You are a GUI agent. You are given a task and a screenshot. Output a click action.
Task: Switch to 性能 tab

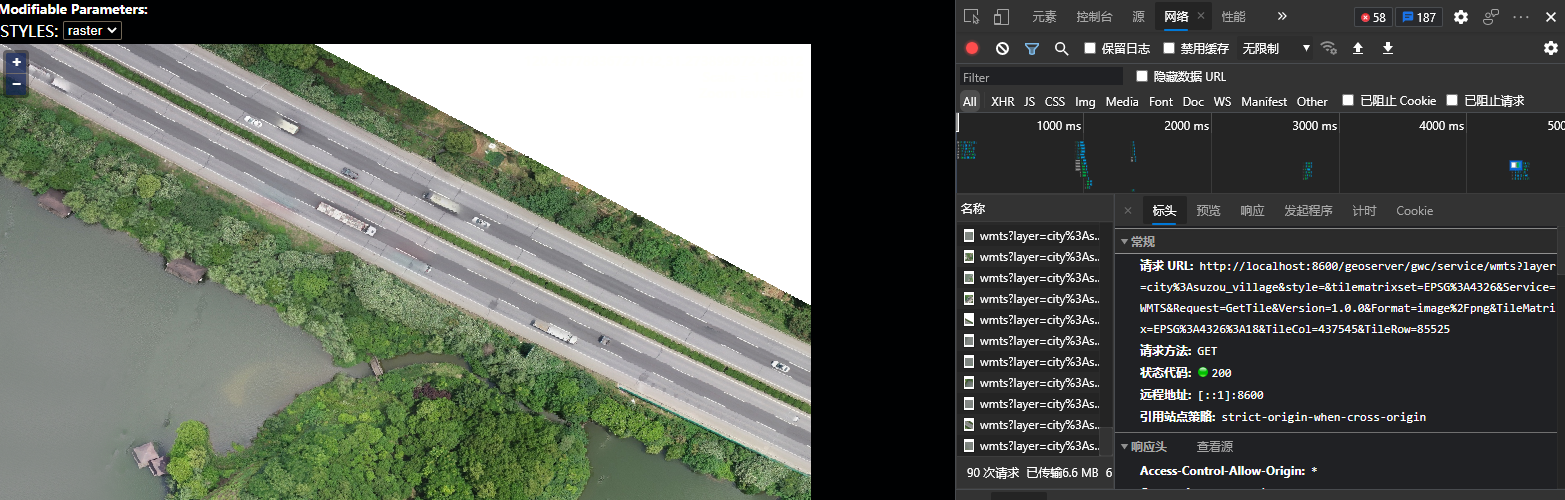pos(1233,17)
